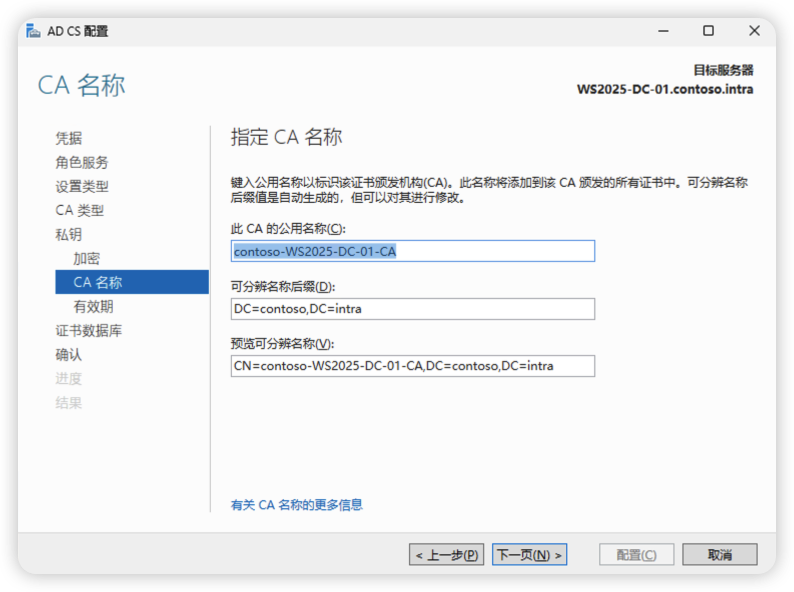The height and width of the screenshot is (592, 794).
Task: Open the 凭据 step in sidebar
Action: tap(69, 138)
